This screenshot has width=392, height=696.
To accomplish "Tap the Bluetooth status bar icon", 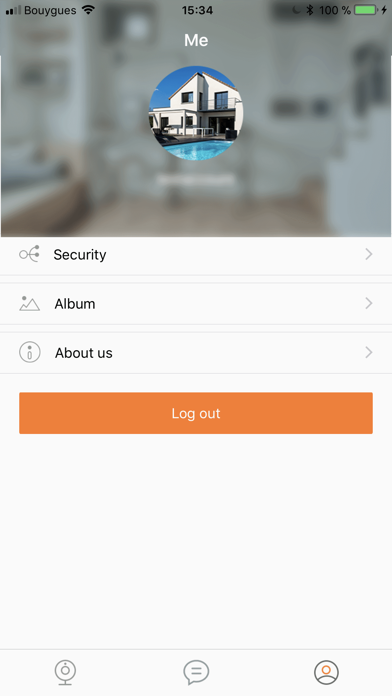I will 310,10.
